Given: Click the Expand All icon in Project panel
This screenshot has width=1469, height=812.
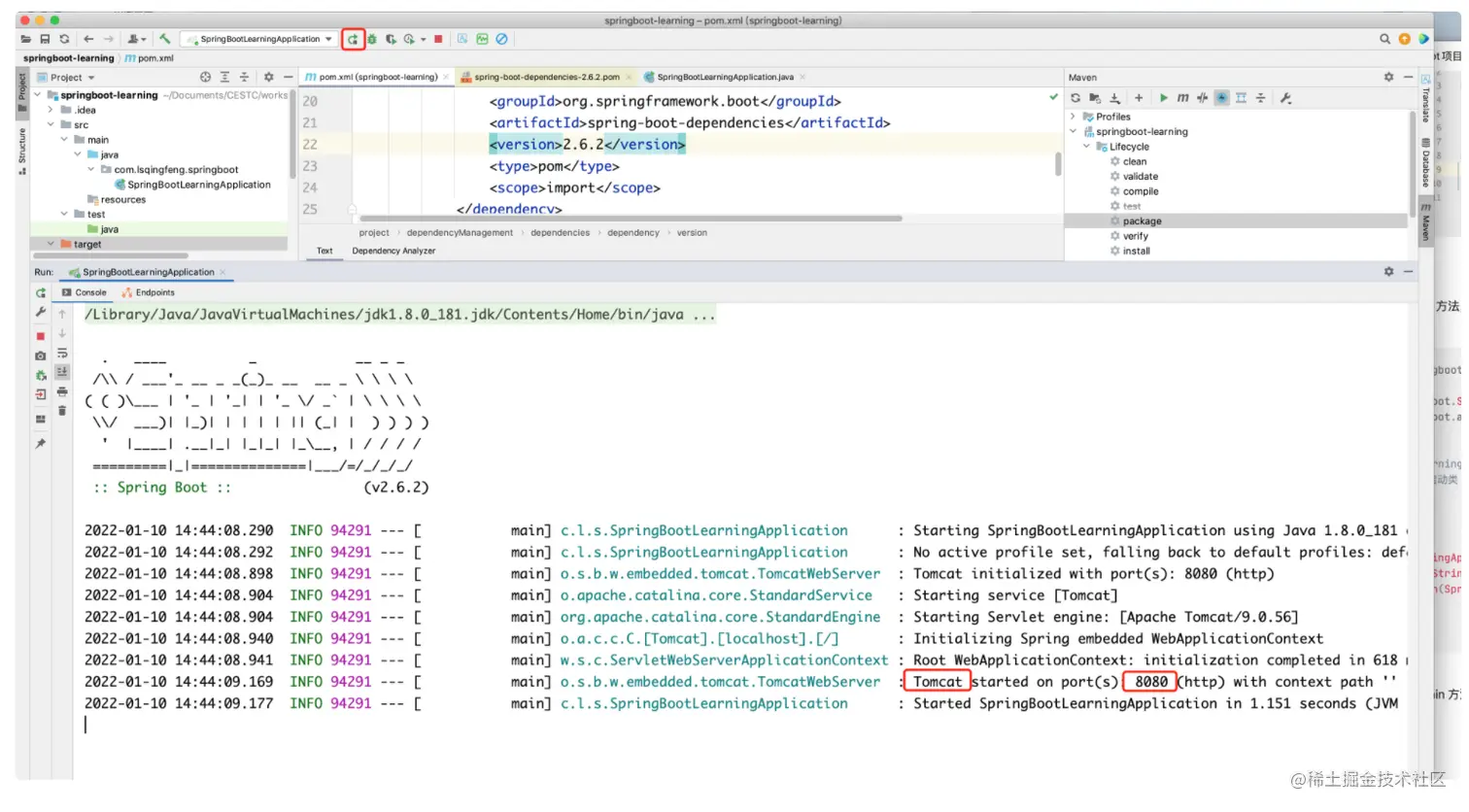Looking at the screenshot, I should pos(224,77).
